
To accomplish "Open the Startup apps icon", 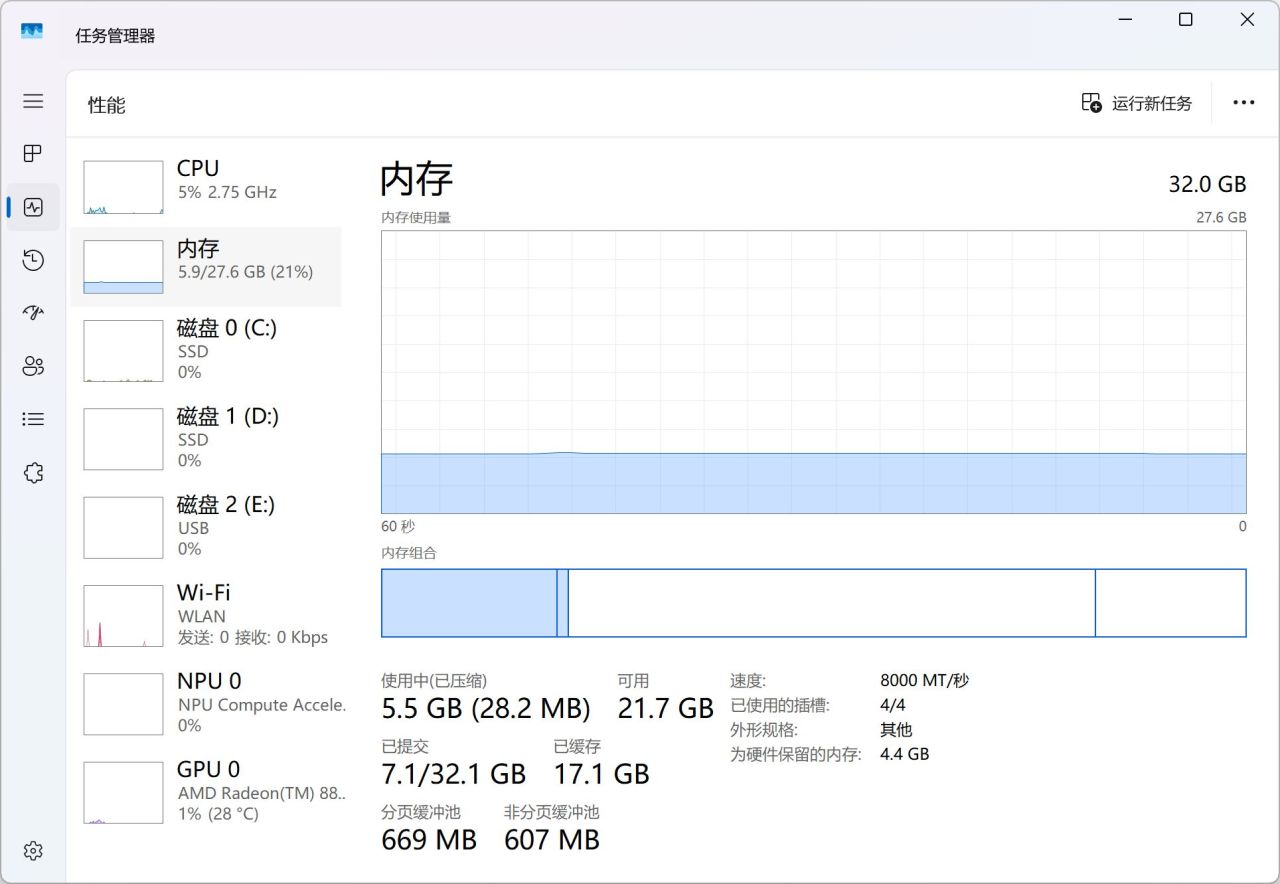I will pyautogui.click(x=33, y=313).
